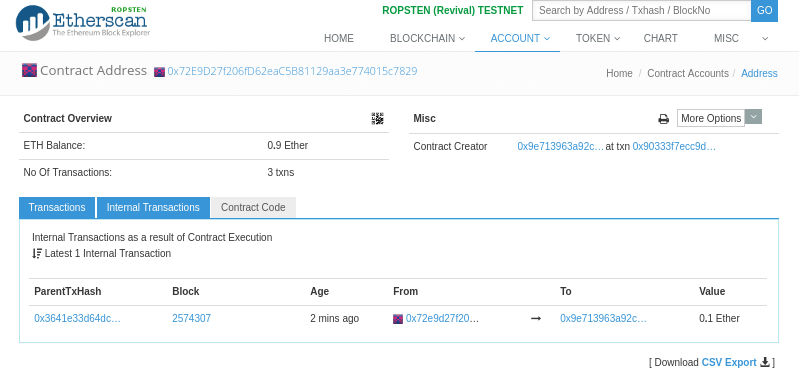Click the 3 txns count value
The image size is (799, 387).
click(x=281, y=172)
